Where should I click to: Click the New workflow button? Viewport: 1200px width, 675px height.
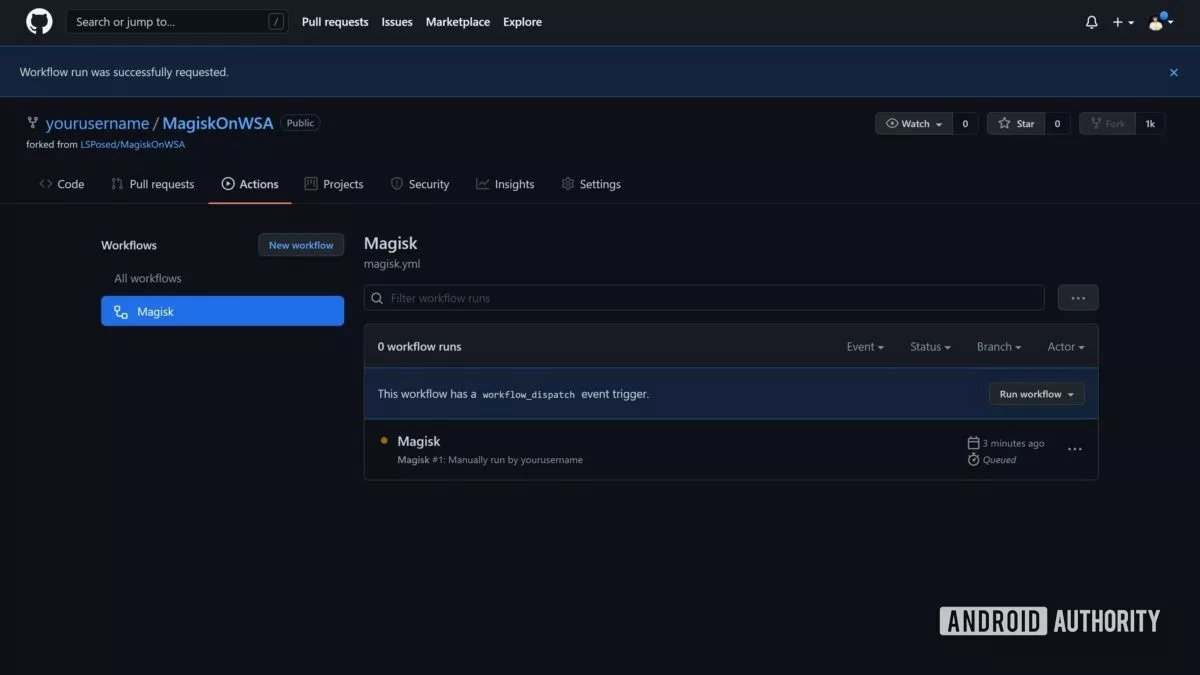point(301,245)
